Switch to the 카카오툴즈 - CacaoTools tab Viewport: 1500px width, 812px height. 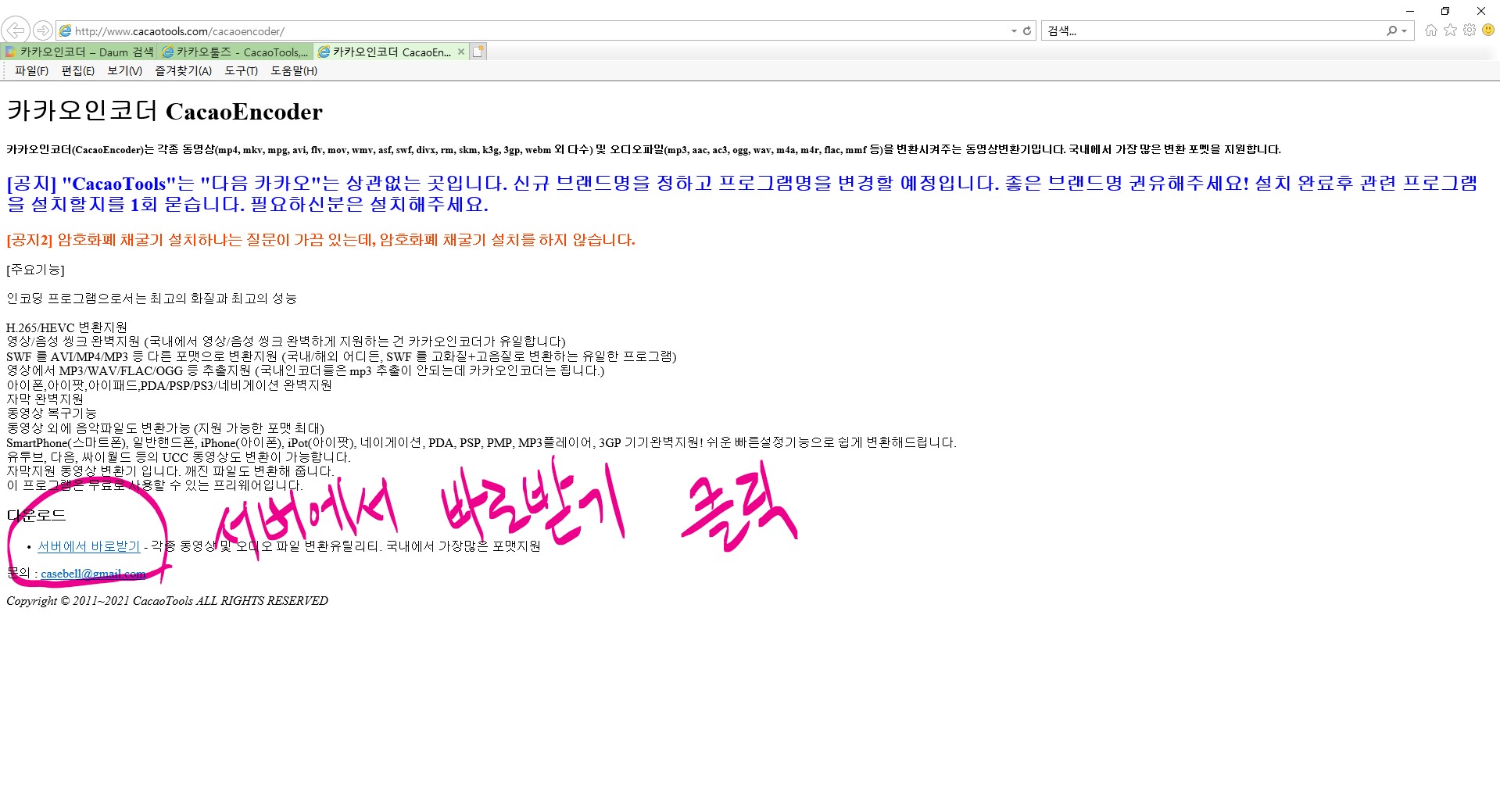(235, 52)
